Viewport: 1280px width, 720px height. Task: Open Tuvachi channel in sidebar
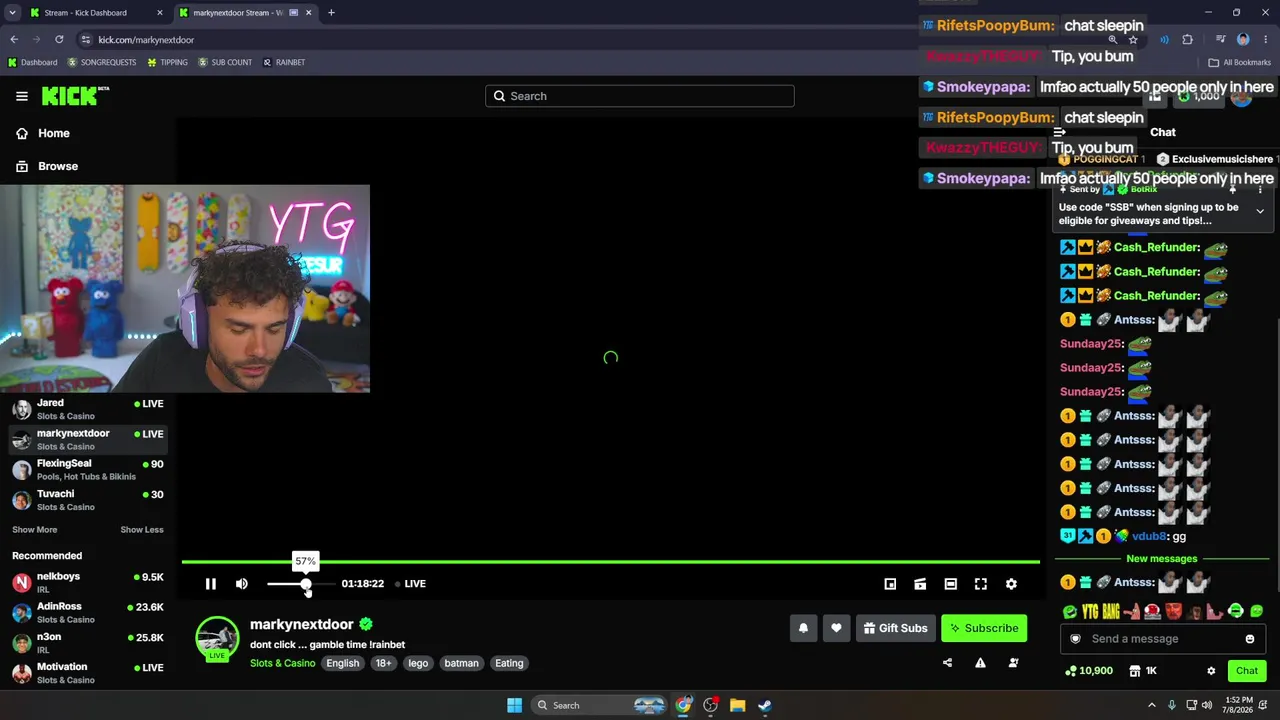88,500
